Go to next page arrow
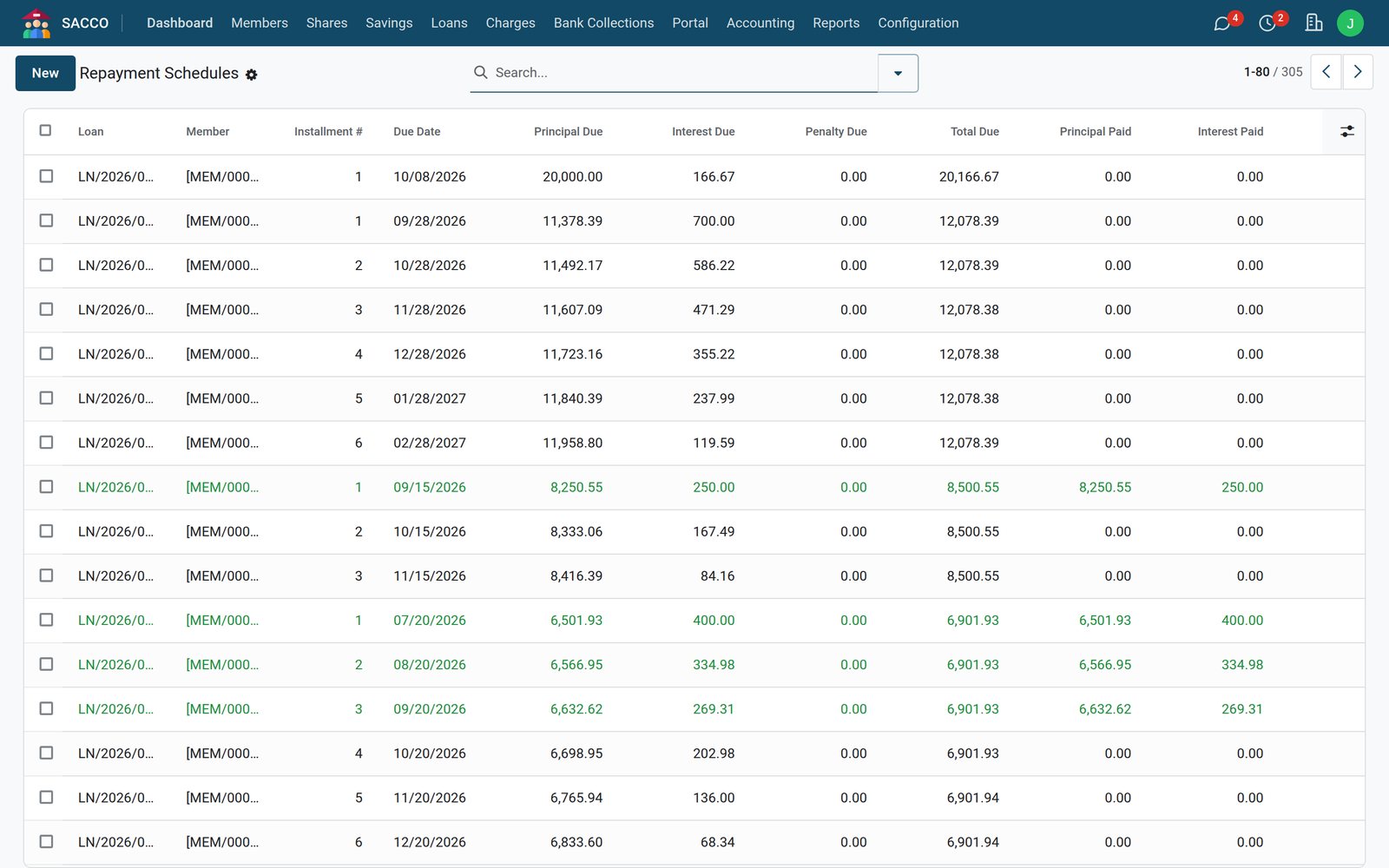 coord(1358,72)
